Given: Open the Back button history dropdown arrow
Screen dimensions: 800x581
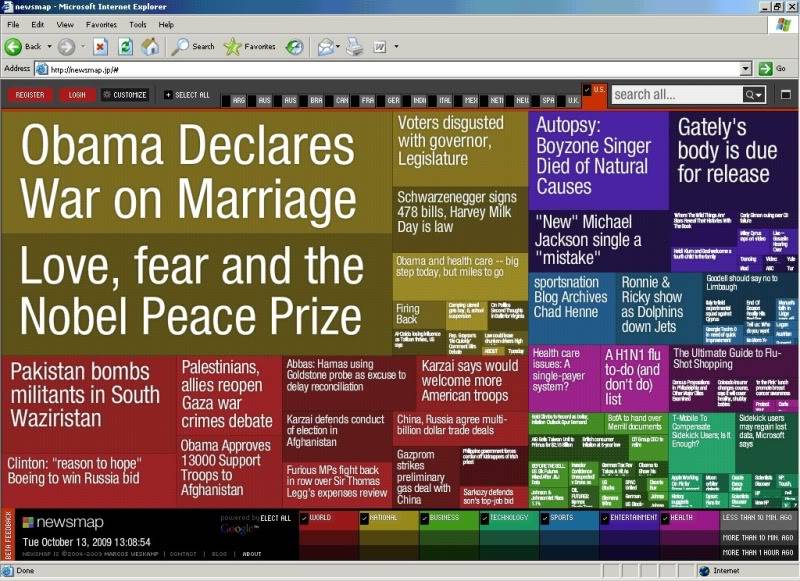Looking at the screenshot, I should coord(49,46).
